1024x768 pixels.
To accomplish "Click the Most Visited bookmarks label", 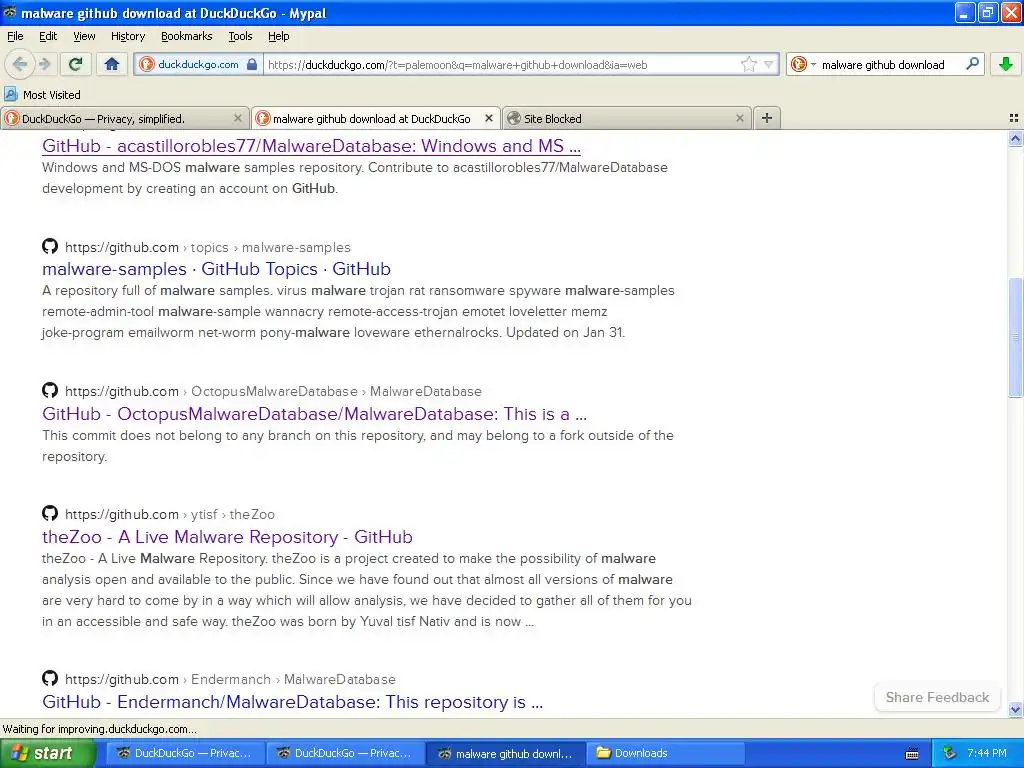I will (x=52, y=95).
